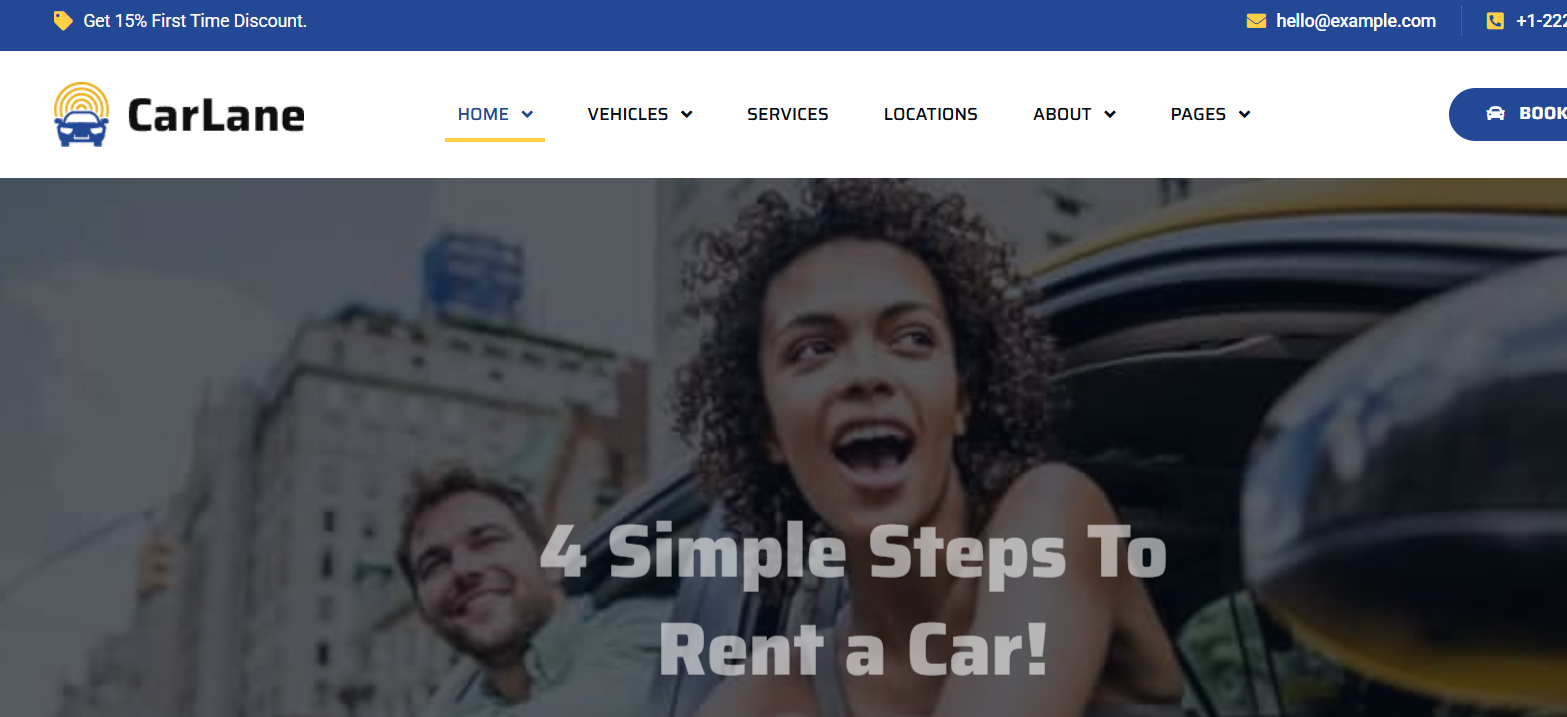
Task: Click the yellow discount tag icon
Action: (x=63, y=20)
